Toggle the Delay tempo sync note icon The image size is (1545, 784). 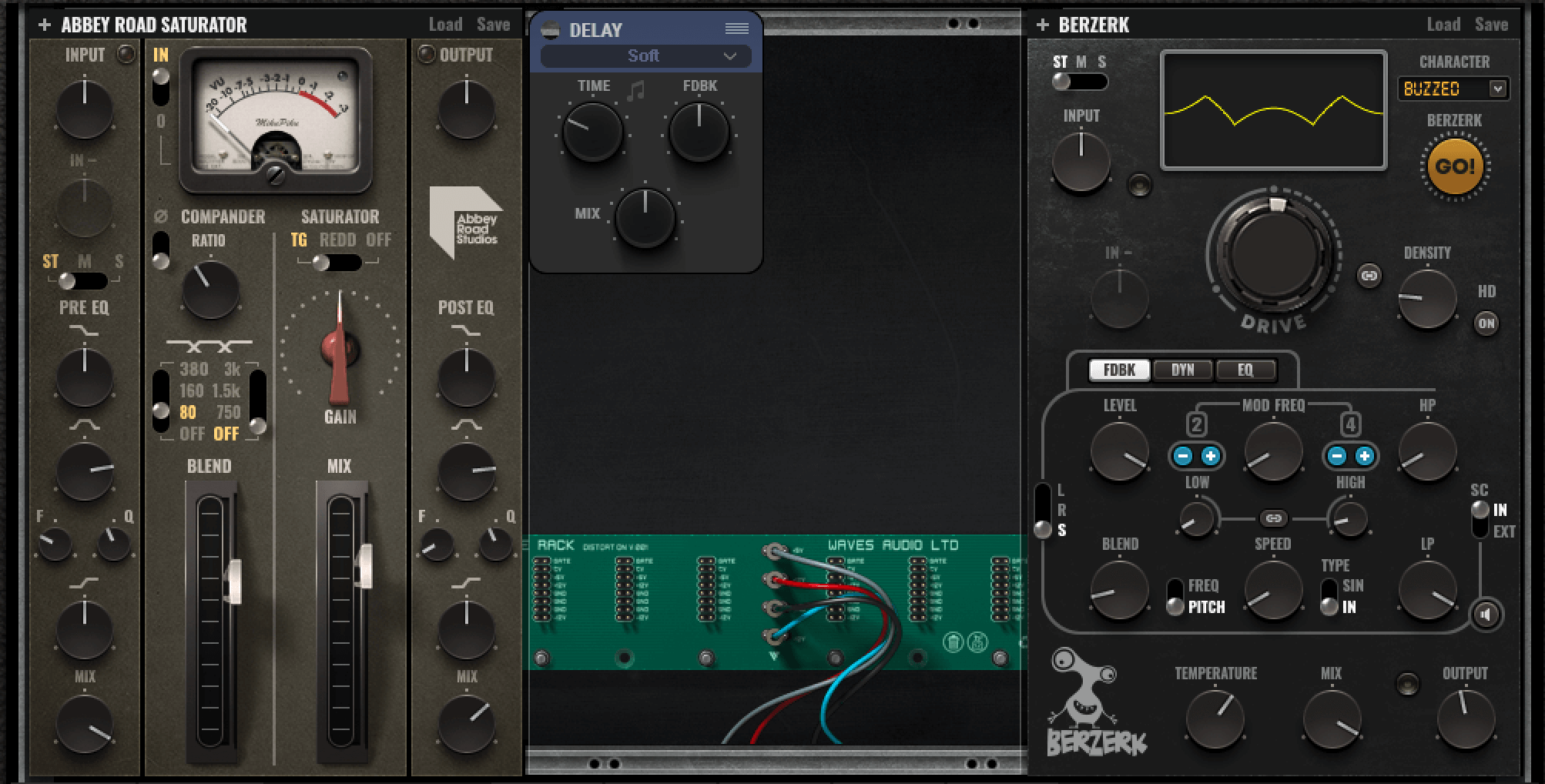coord(635,91)
